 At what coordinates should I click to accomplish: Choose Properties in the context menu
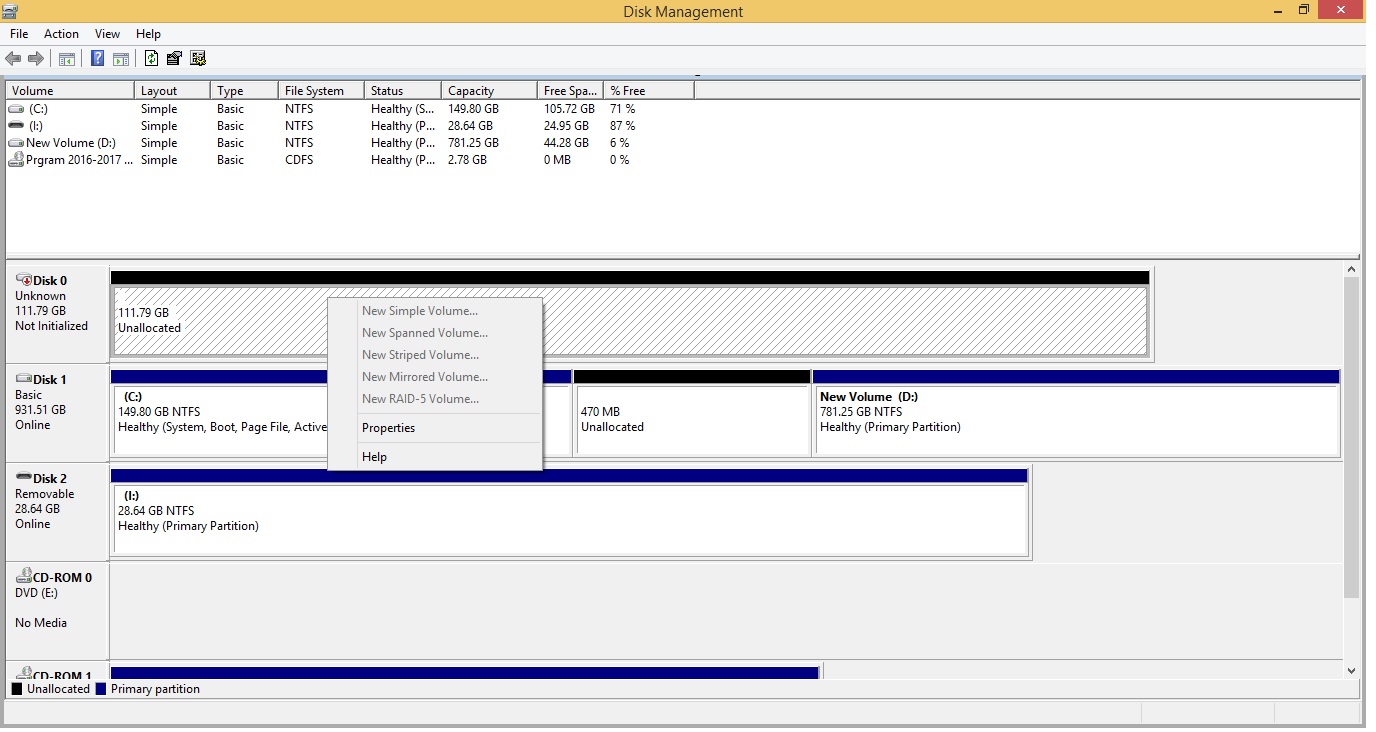pyautogui.click(x=388, y=428)
